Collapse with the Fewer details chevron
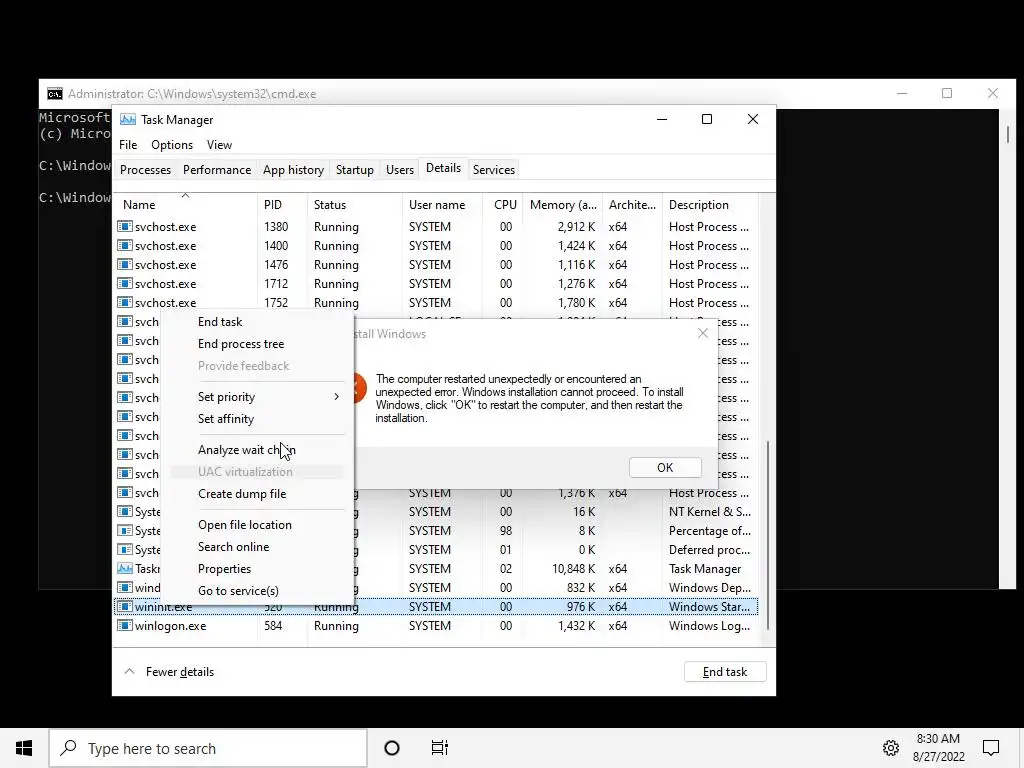 [x=129, y=671]
